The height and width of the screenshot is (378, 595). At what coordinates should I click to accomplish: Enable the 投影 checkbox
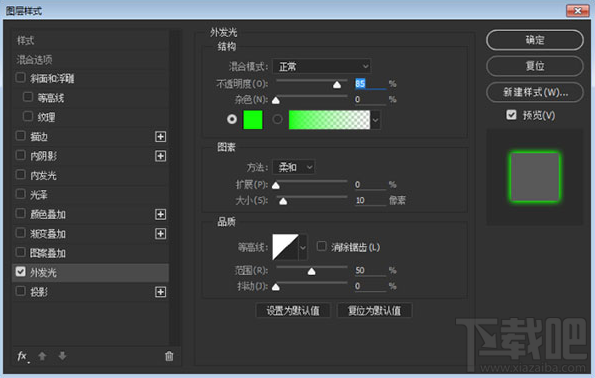tap(20, 291)
